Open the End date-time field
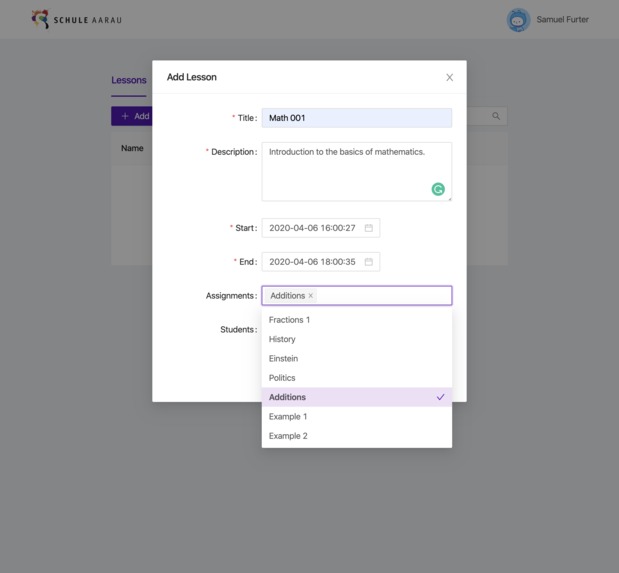This screenshot has height=573, width=619. 321,262
